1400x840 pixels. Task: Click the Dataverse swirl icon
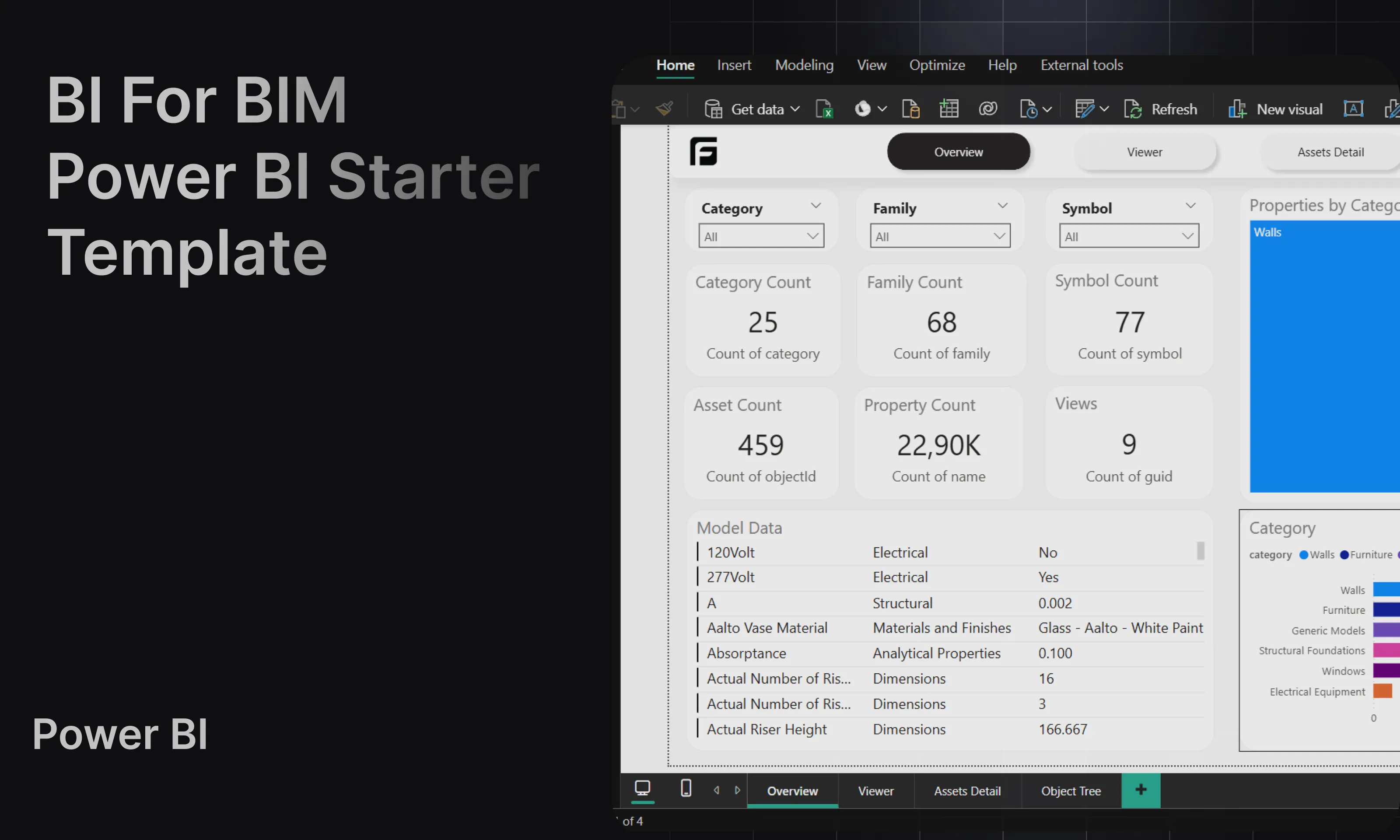(x=988, y=108)
